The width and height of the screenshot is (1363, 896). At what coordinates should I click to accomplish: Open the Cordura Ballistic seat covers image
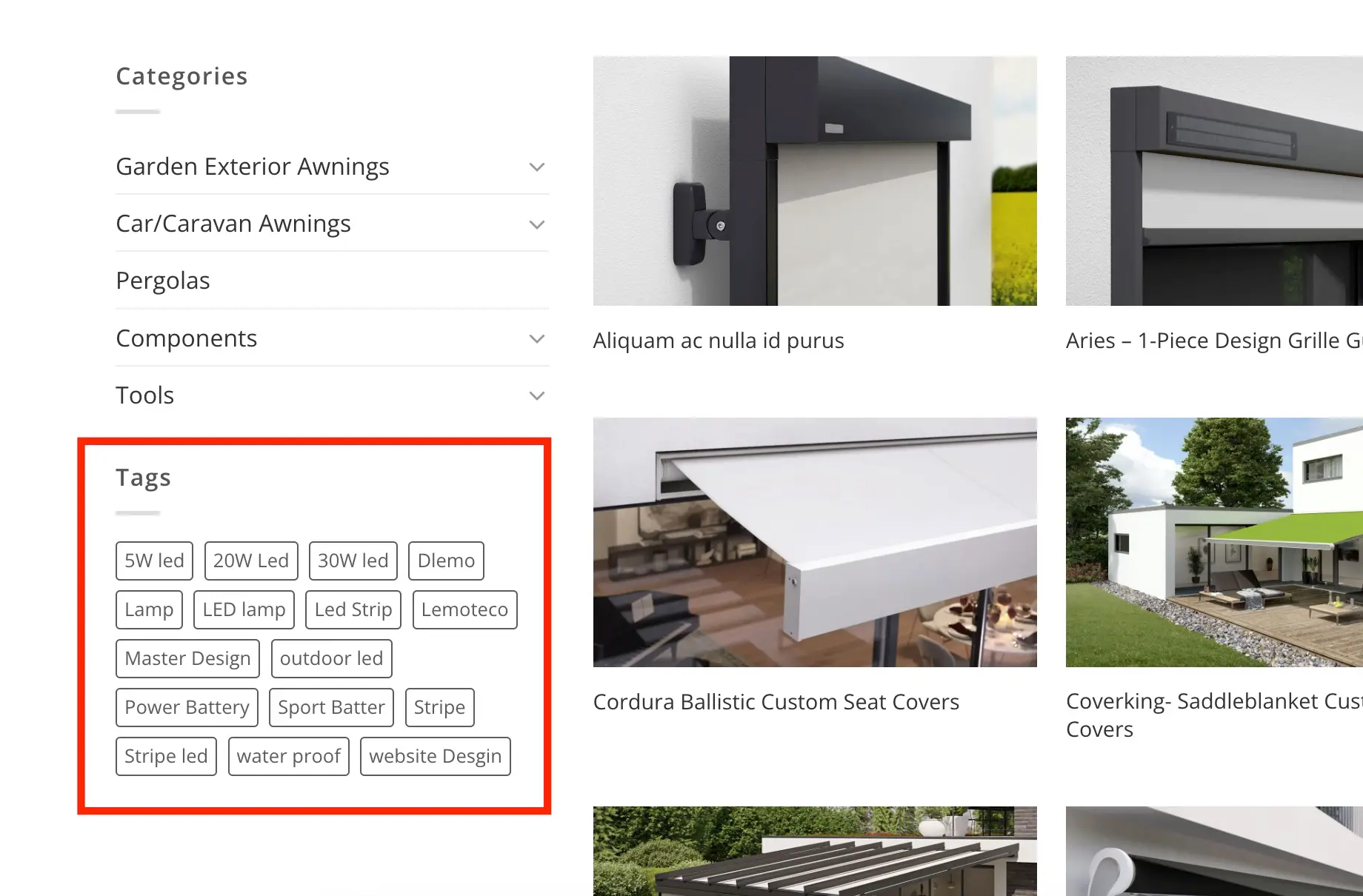point(815,542)
